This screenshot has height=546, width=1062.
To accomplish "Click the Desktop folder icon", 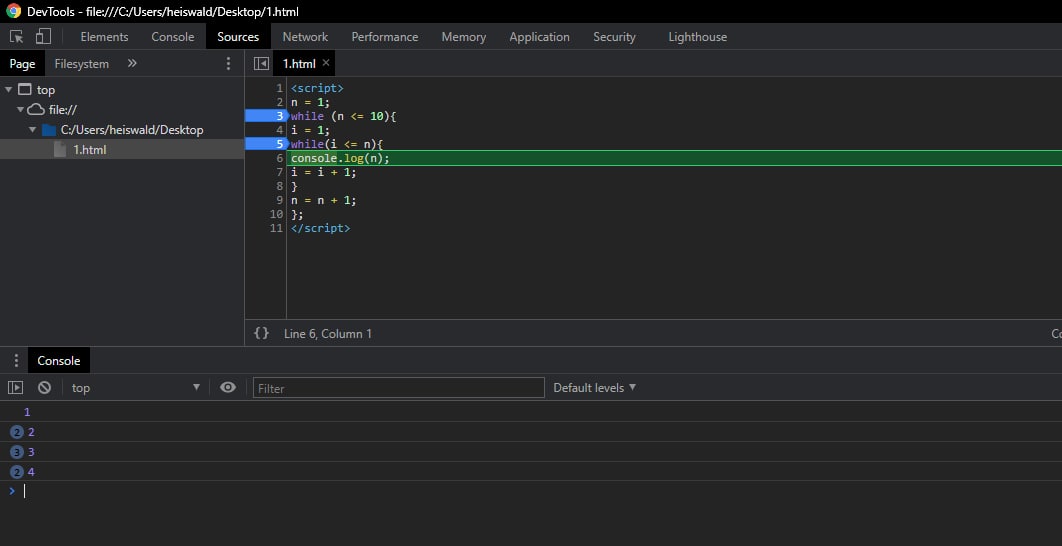I will tap(49, 129).
